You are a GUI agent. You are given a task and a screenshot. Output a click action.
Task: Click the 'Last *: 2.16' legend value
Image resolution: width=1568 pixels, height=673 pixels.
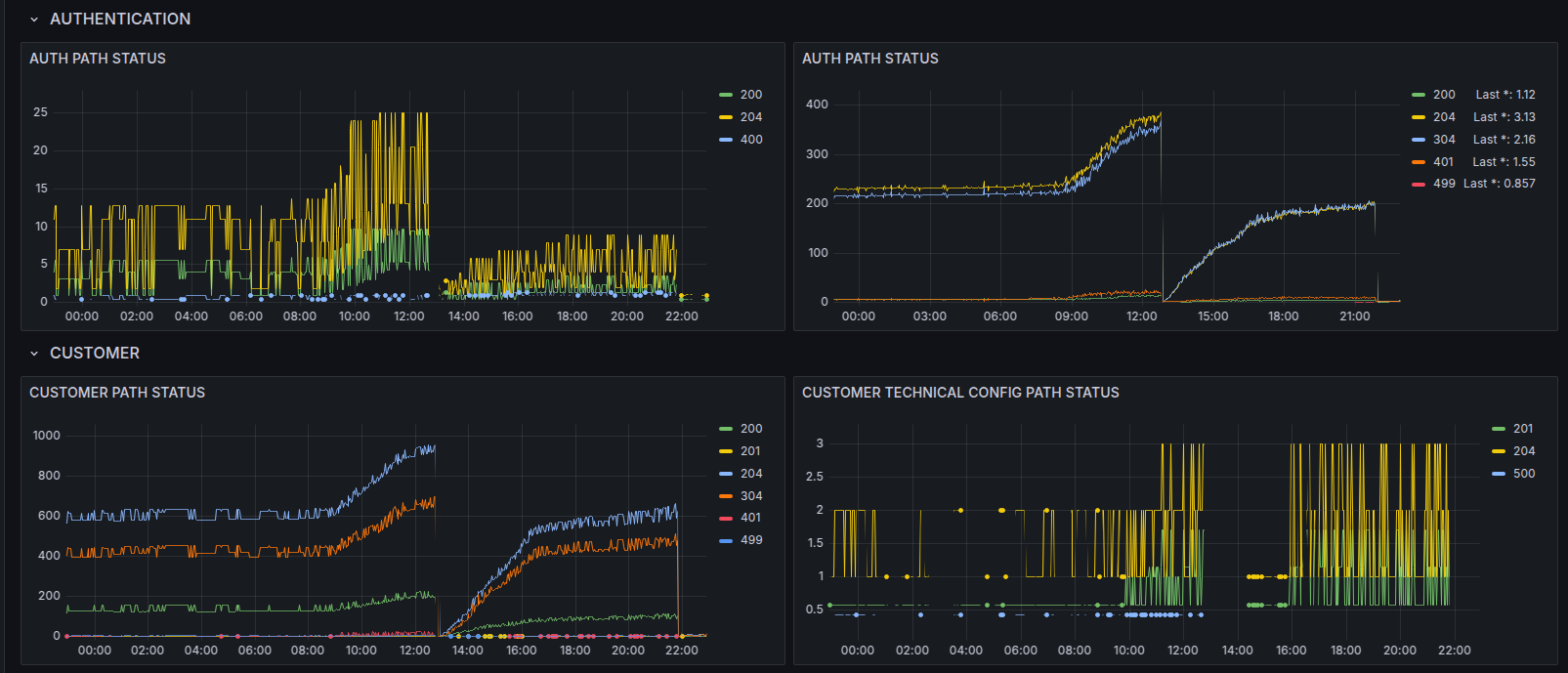point(1504,140)
